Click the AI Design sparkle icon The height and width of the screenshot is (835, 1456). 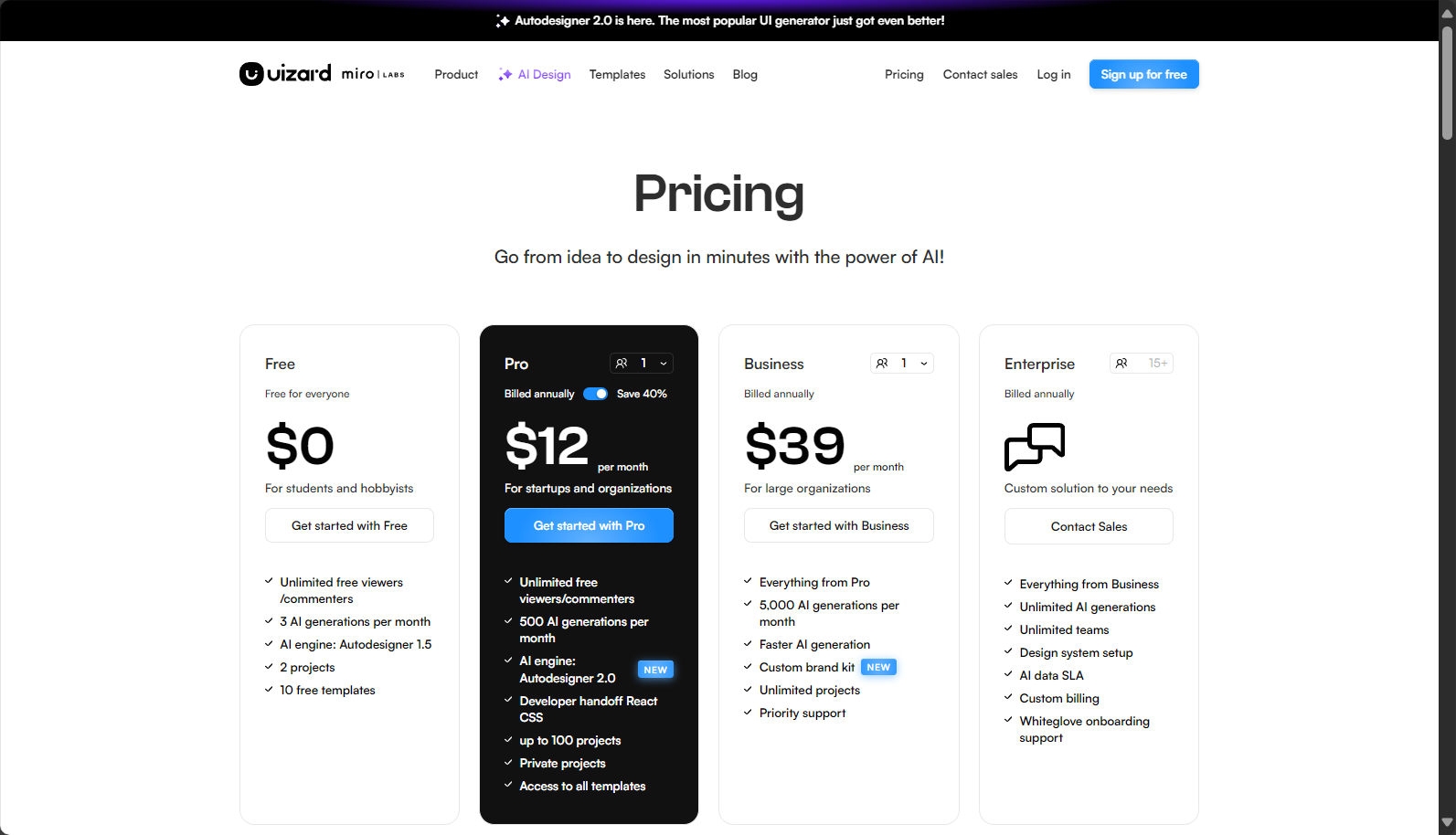505,75
